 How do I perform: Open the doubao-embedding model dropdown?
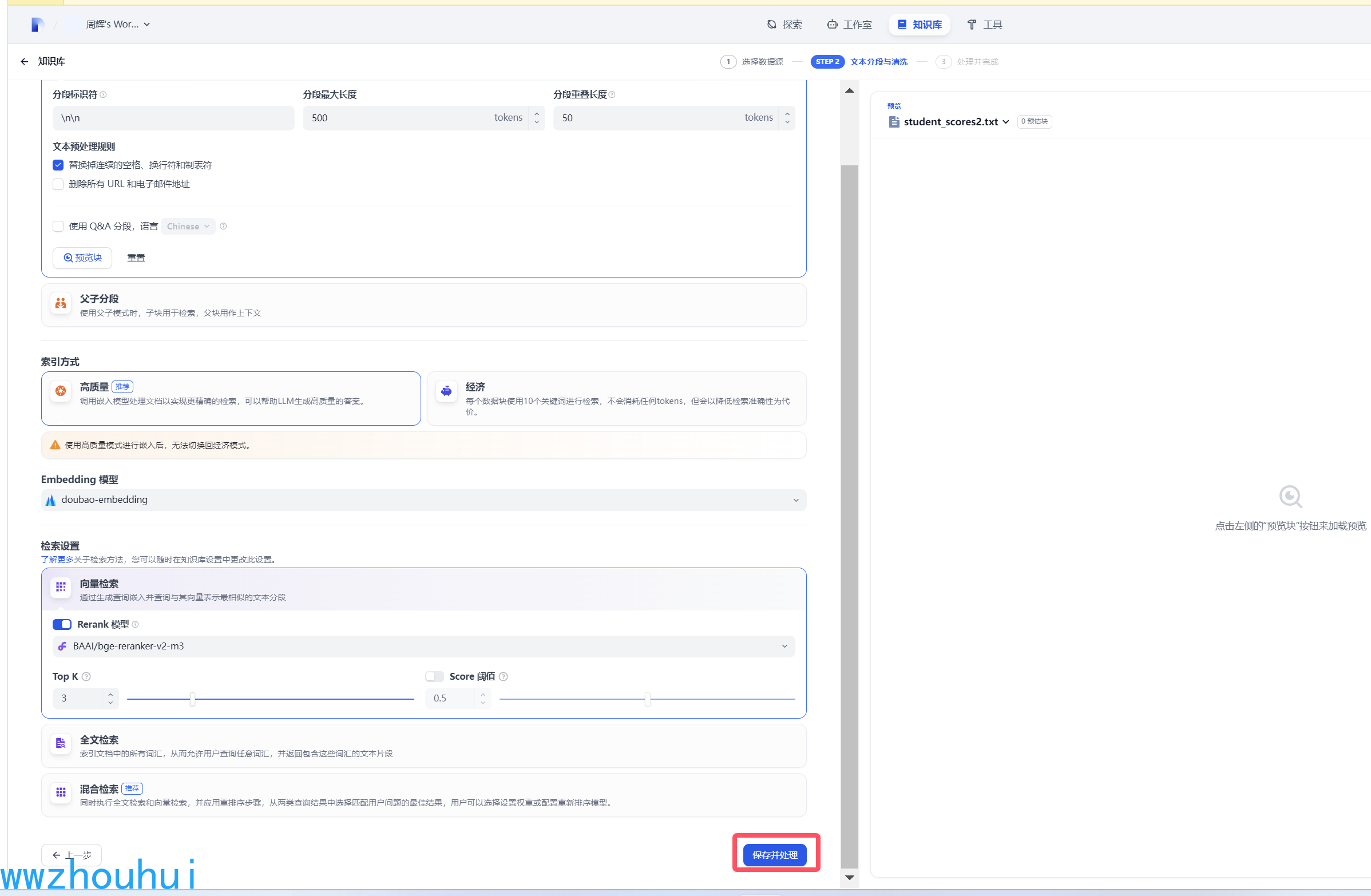pos(423,500)
